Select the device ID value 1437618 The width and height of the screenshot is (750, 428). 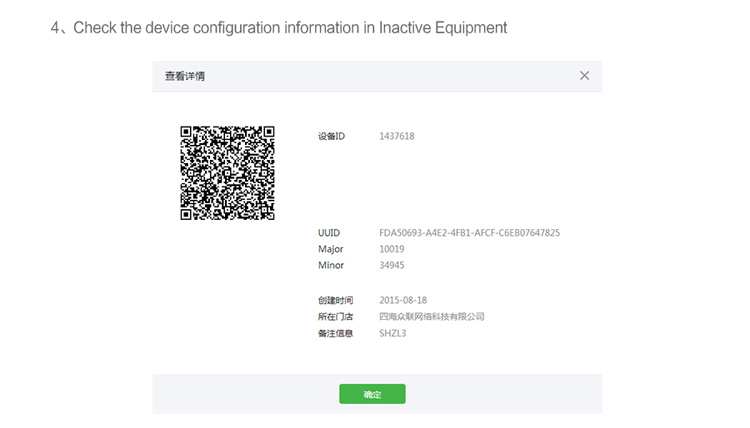click(x=397, y=136)
